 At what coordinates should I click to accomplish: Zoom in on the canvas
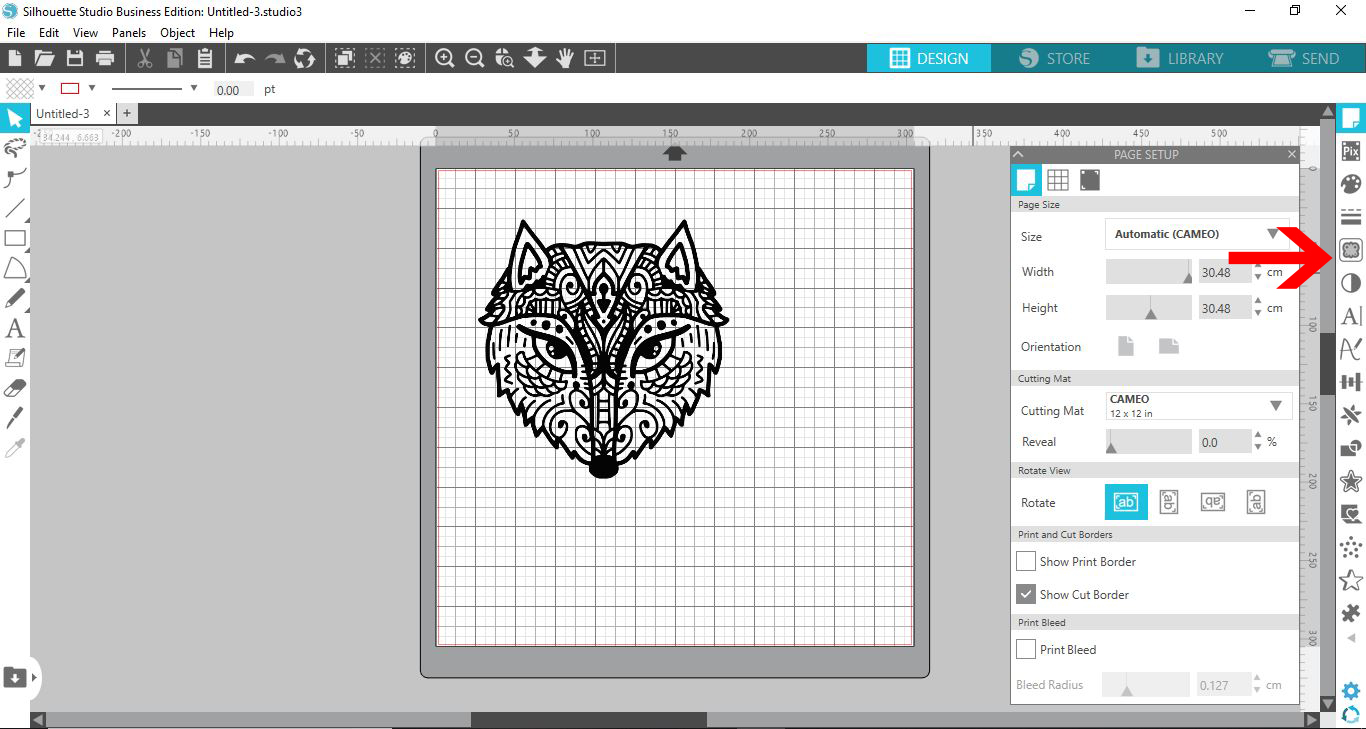[445, 58]
